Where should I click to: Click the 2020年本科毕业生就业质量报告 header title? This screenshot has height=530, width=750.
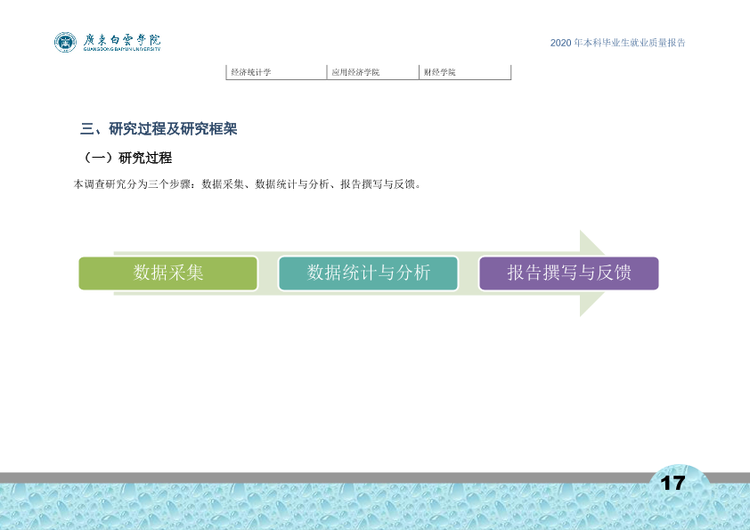coord(618,43)
